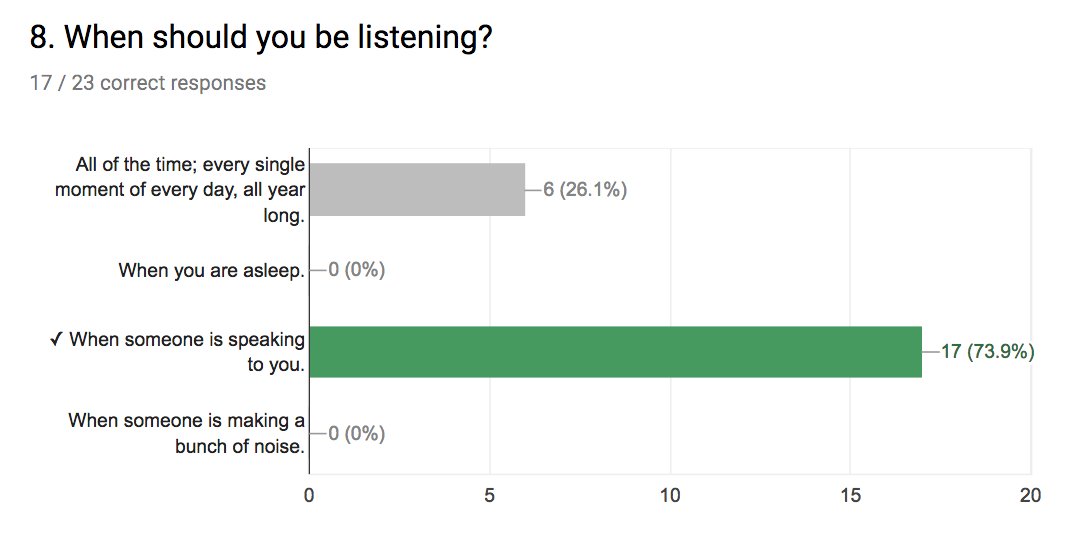Select 'When someone is speaking to you.' label
Screen dimensions: 1082x538
click(x=187, y=352)
